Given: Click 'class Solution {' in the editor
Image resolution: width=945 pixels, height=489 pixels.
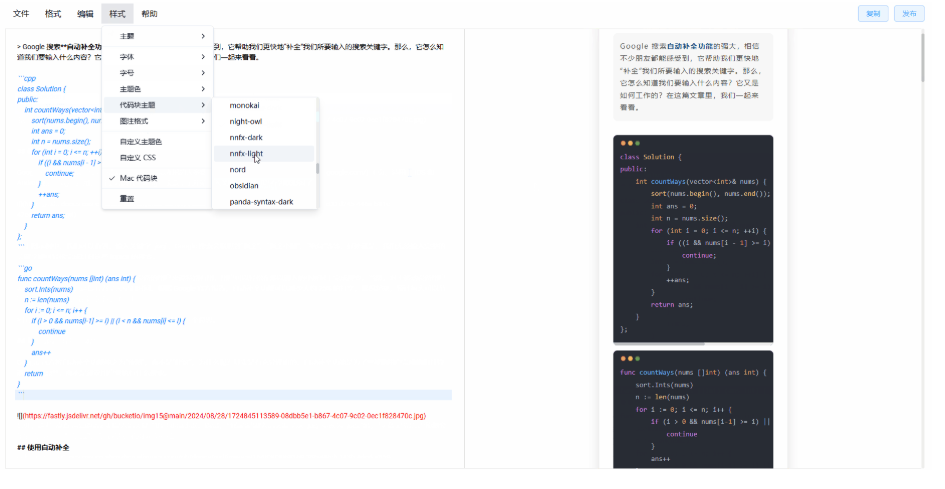Looking at the screenshot, I should coord(42,89).
